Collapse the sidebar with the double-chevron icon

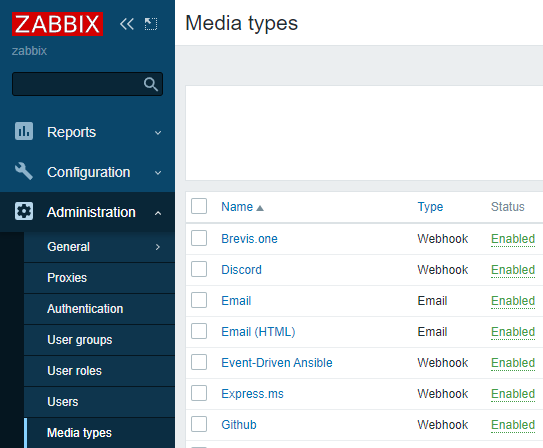[x=127, y=24]
